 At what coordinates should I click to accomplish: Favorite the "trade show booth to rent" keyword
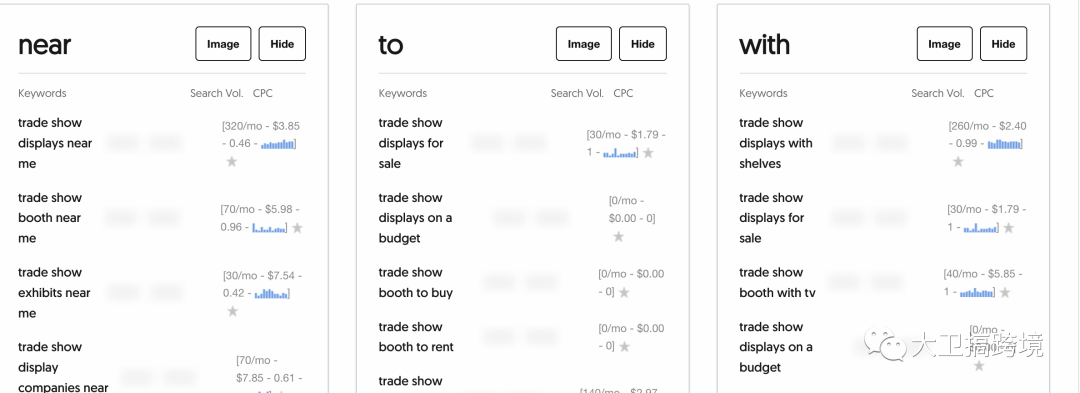[624, 346]
